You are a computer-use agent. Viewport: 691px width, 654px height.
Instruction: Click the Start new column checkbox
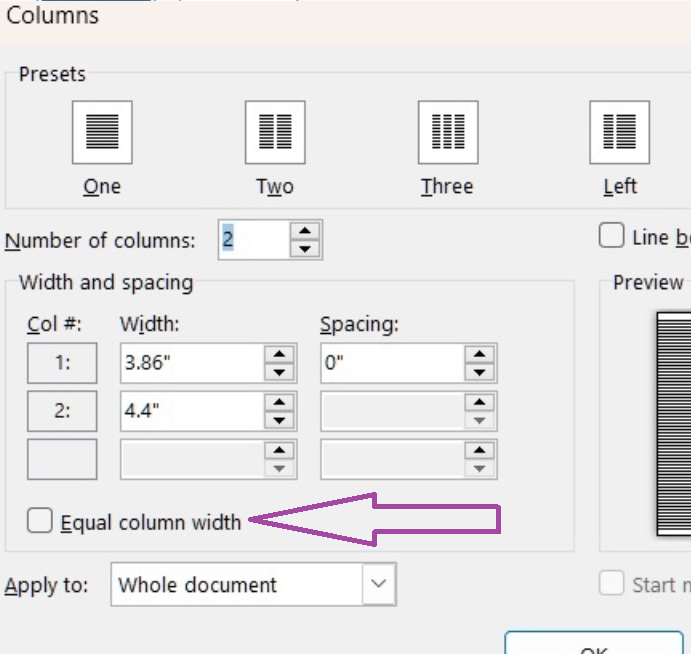coord(611,583)
